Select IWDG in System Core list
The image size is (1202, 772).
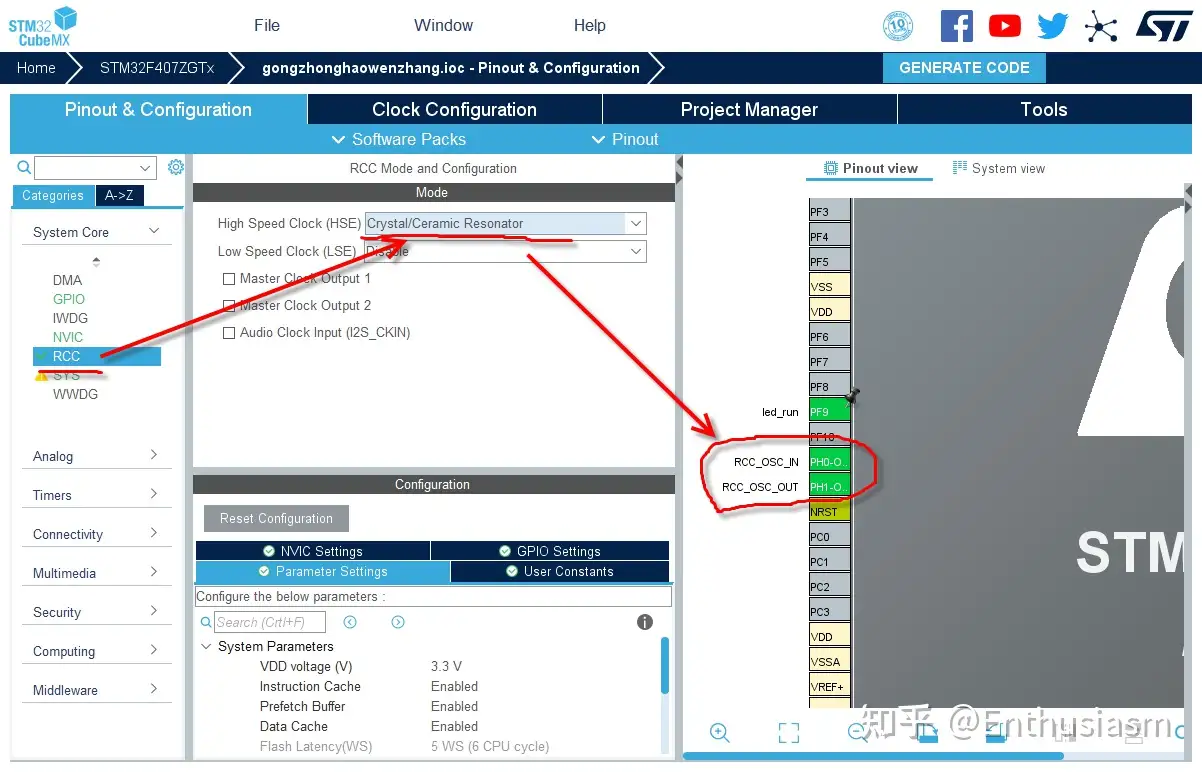[70, 318]
